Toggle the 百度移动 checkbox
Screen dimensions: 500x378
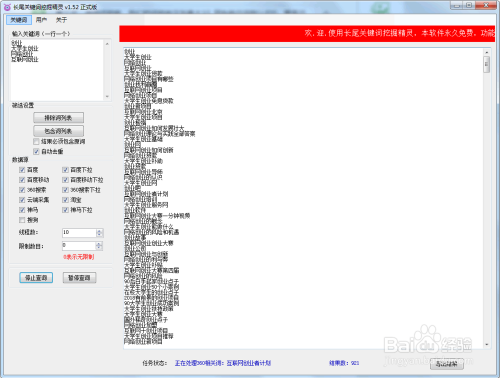click(x=22, y=180)
